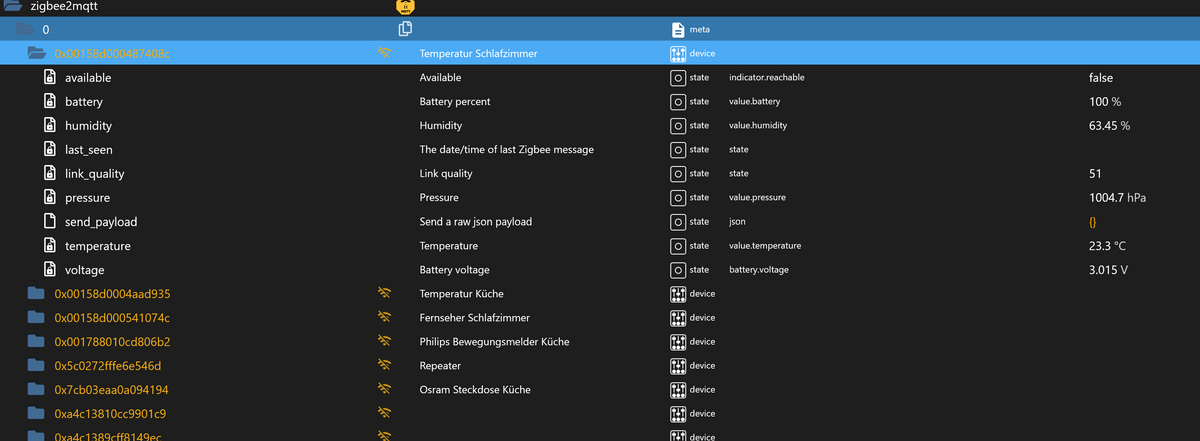Click device icon in Philips Bewegungsmelder row
The height and width of the screenshot is (441, 1200).
678,341
